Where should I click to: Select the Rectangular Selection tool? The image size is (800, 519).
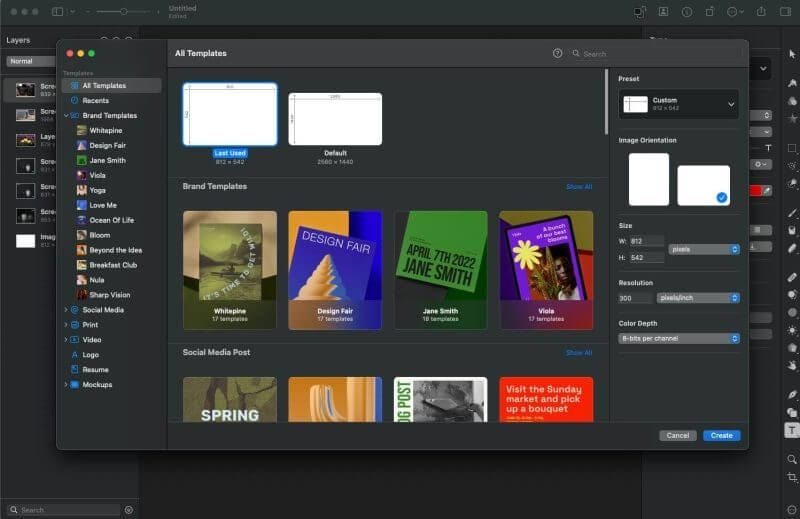[x=792, y=149]
